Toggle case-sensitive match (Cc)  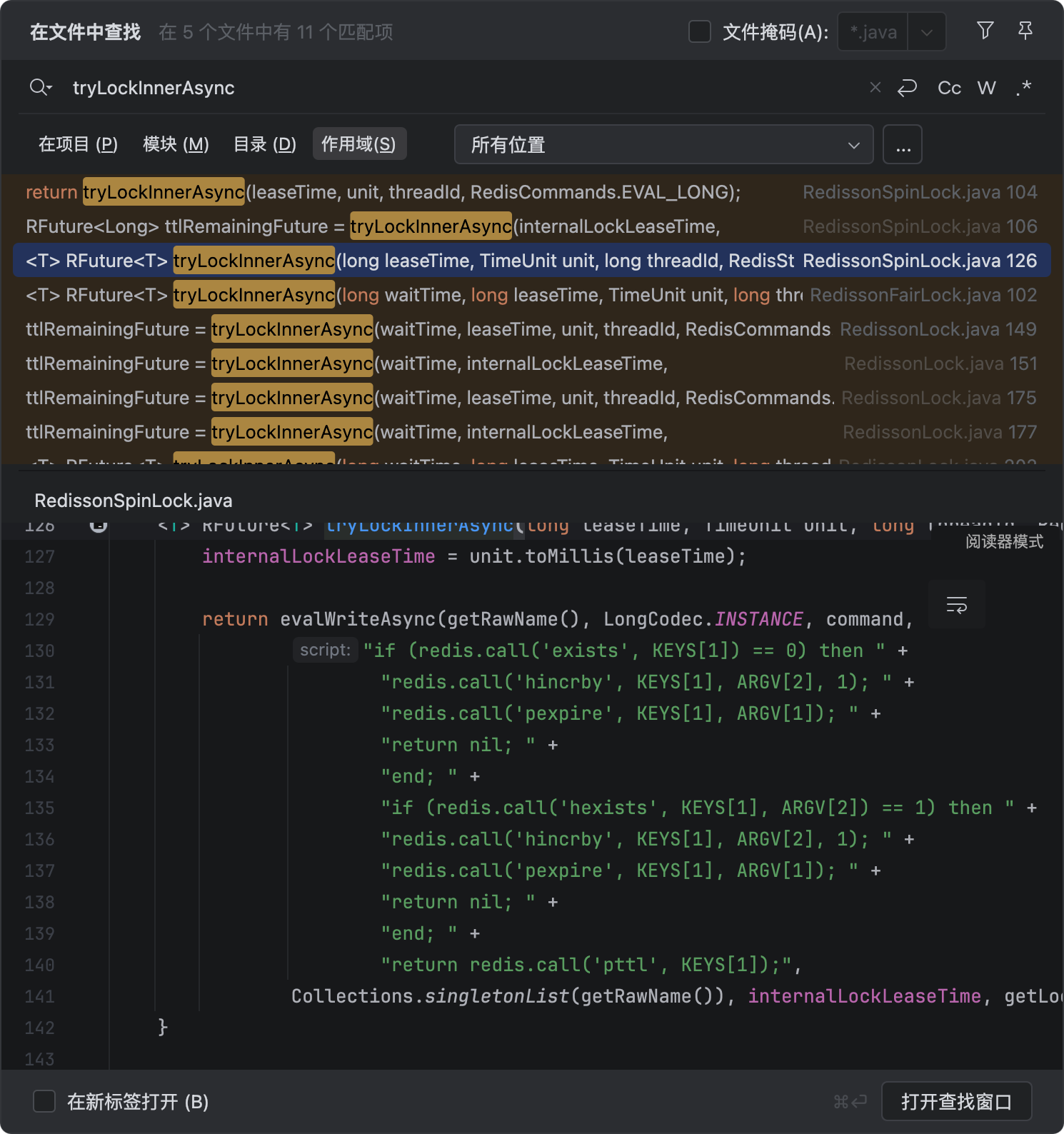click(949, 88)
